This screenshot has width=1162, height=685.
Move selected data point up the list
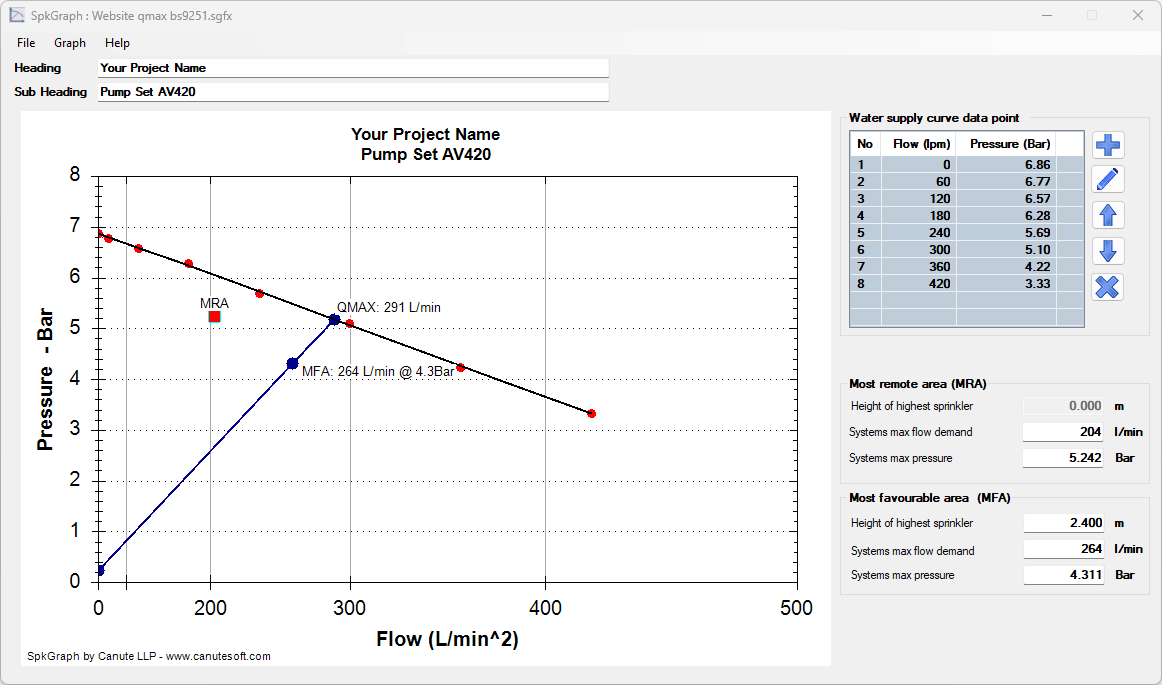(1107, 215)
